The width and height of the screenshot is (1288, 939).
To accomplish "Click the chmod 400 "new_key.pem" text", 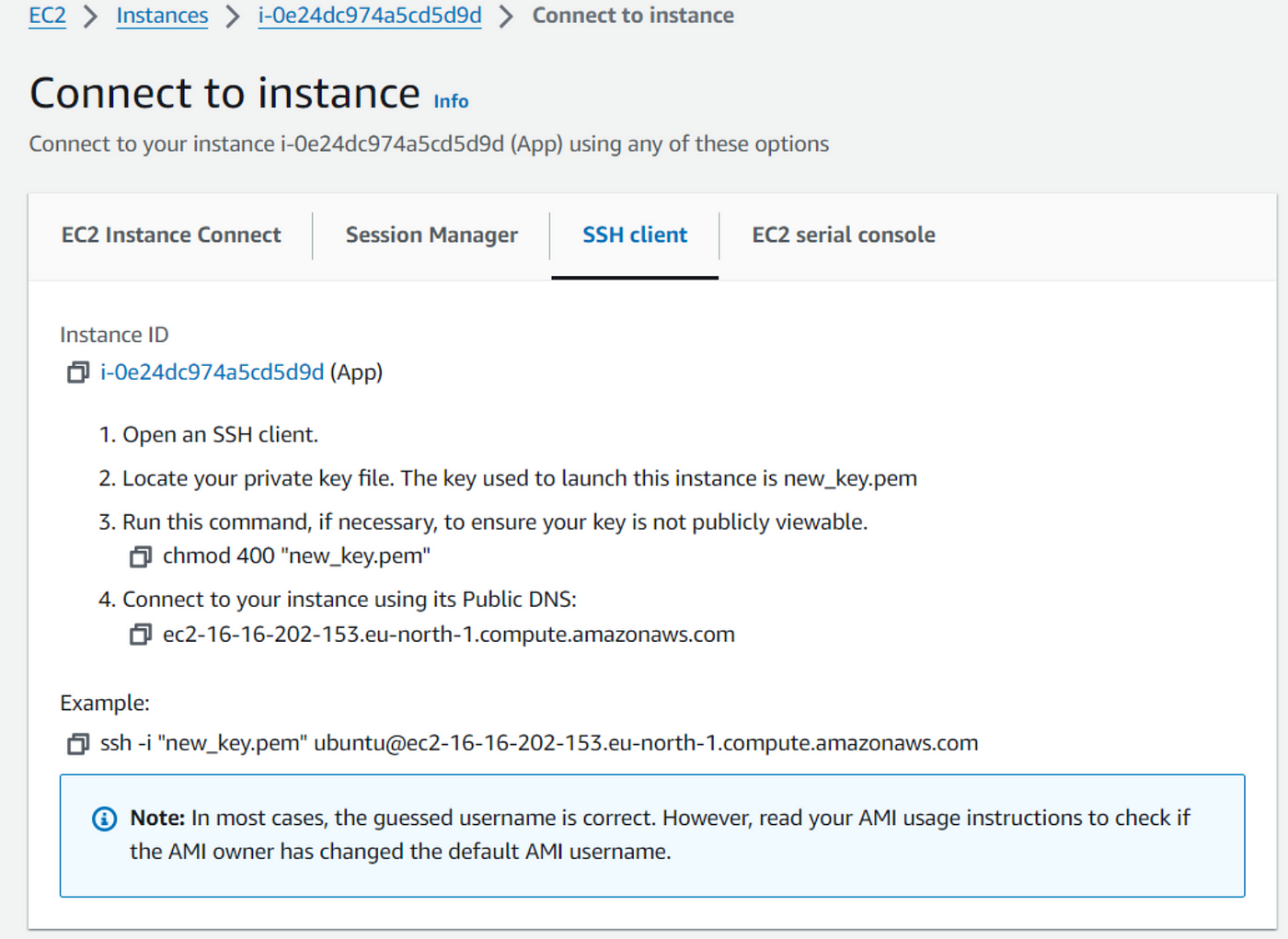I will click(x=296, y=556).
